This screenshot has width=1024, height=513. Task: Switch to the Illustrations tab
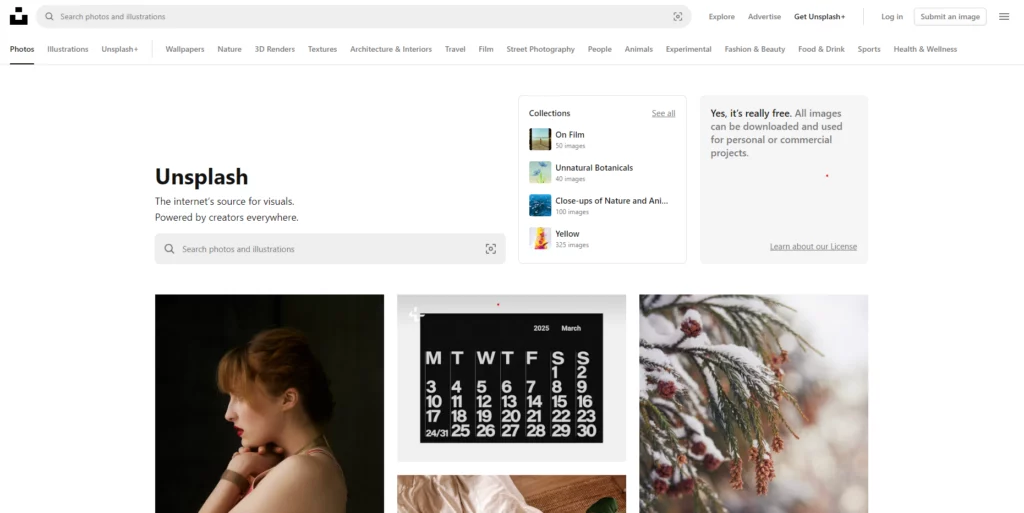[x=68, y=49]
